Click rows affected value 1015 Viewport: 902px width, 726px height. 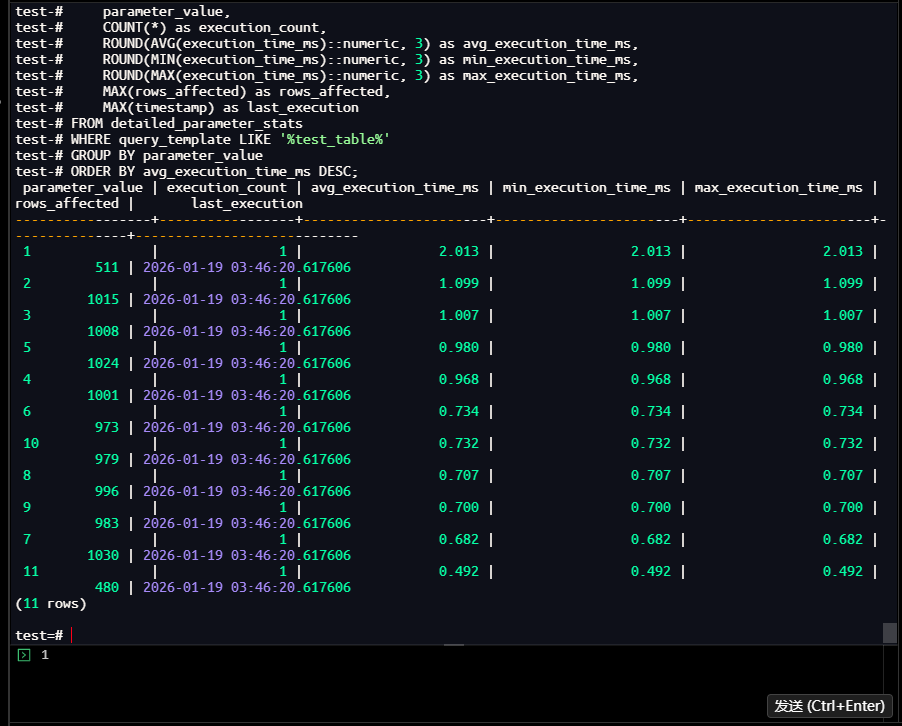pyautogui.click(x=103, y=300)
